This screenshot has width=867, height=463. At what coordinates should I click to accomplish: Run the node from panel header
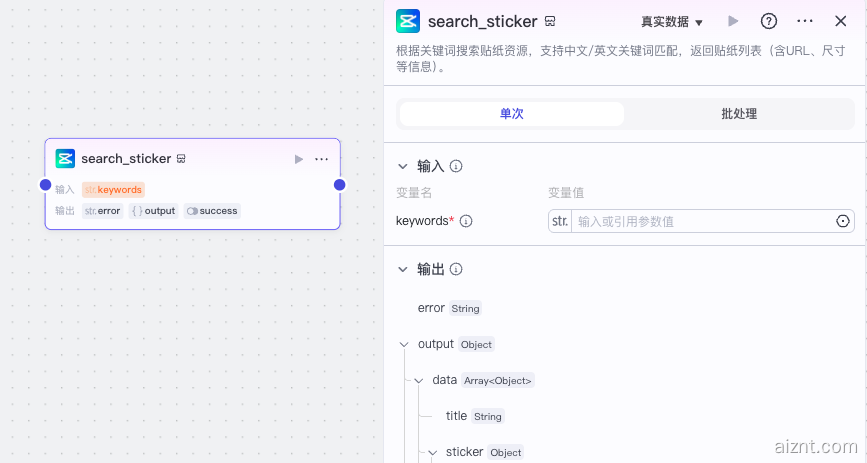733,22
